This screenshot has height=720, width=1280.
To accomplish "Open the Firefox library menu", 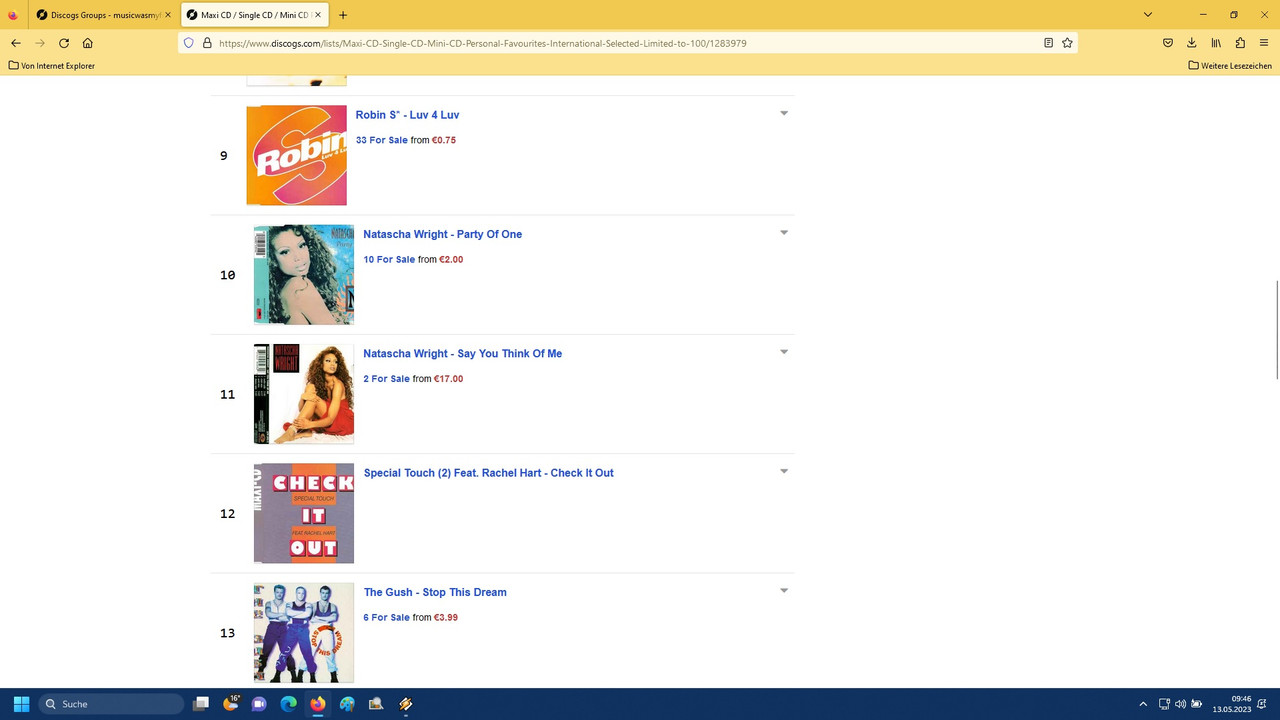I will (x=1216, y=43).
